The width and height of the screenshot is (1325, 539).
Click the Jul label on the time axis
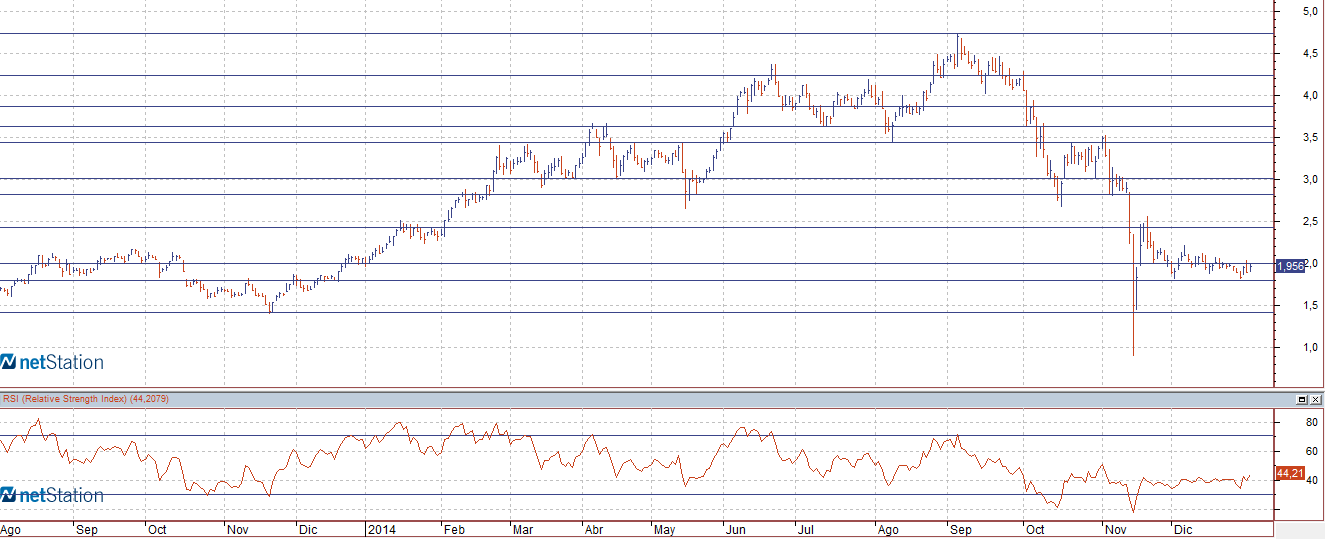tap(805, 528)
